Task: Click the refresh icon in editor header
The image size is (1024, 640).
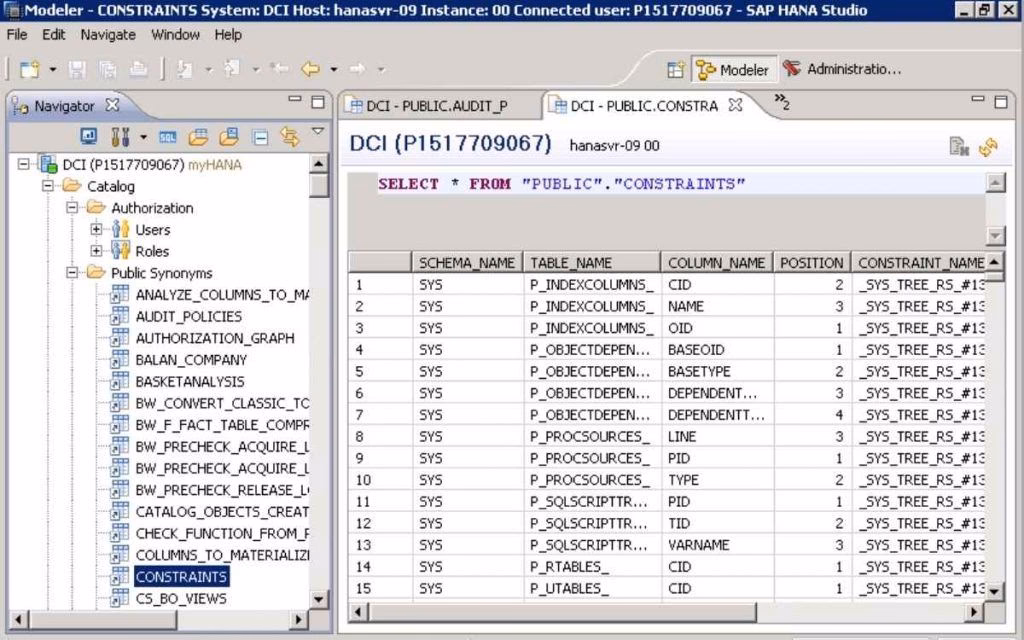Action: click(x=988, y=147)
